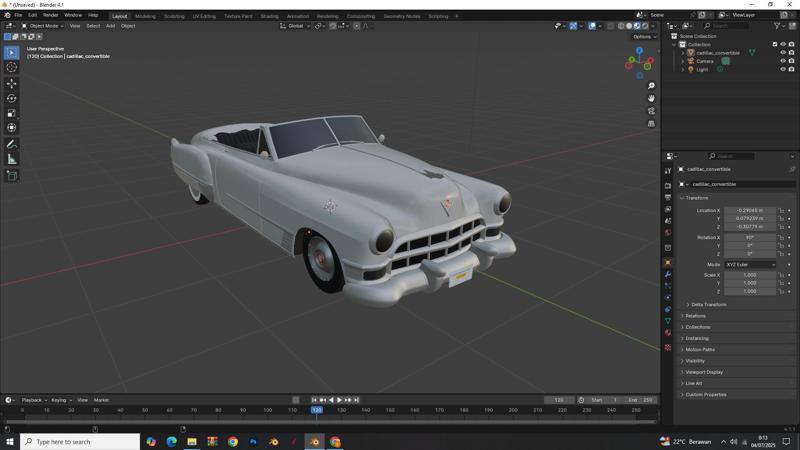This screenshot has width=800, height=450.
Task: Select the Move tool in the viewport toolbar
Action: coord(12,83)
